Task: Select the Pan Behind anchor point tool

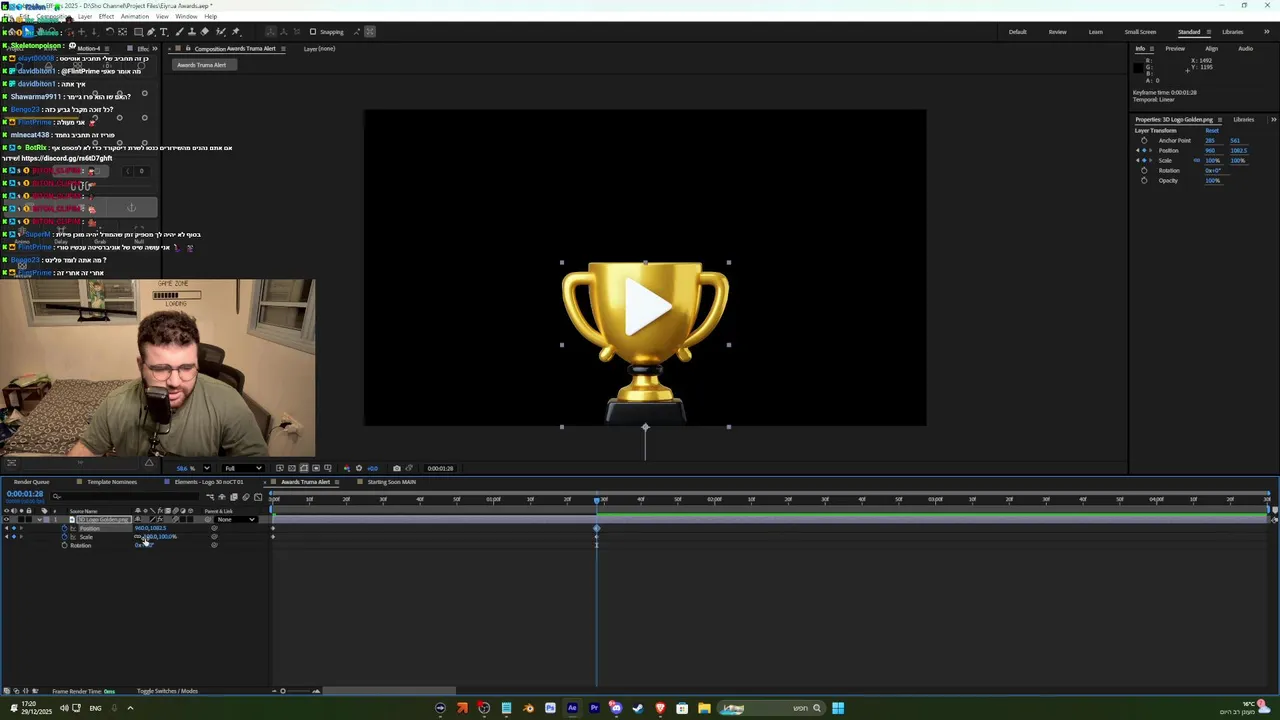Action: tap(122, 32)
